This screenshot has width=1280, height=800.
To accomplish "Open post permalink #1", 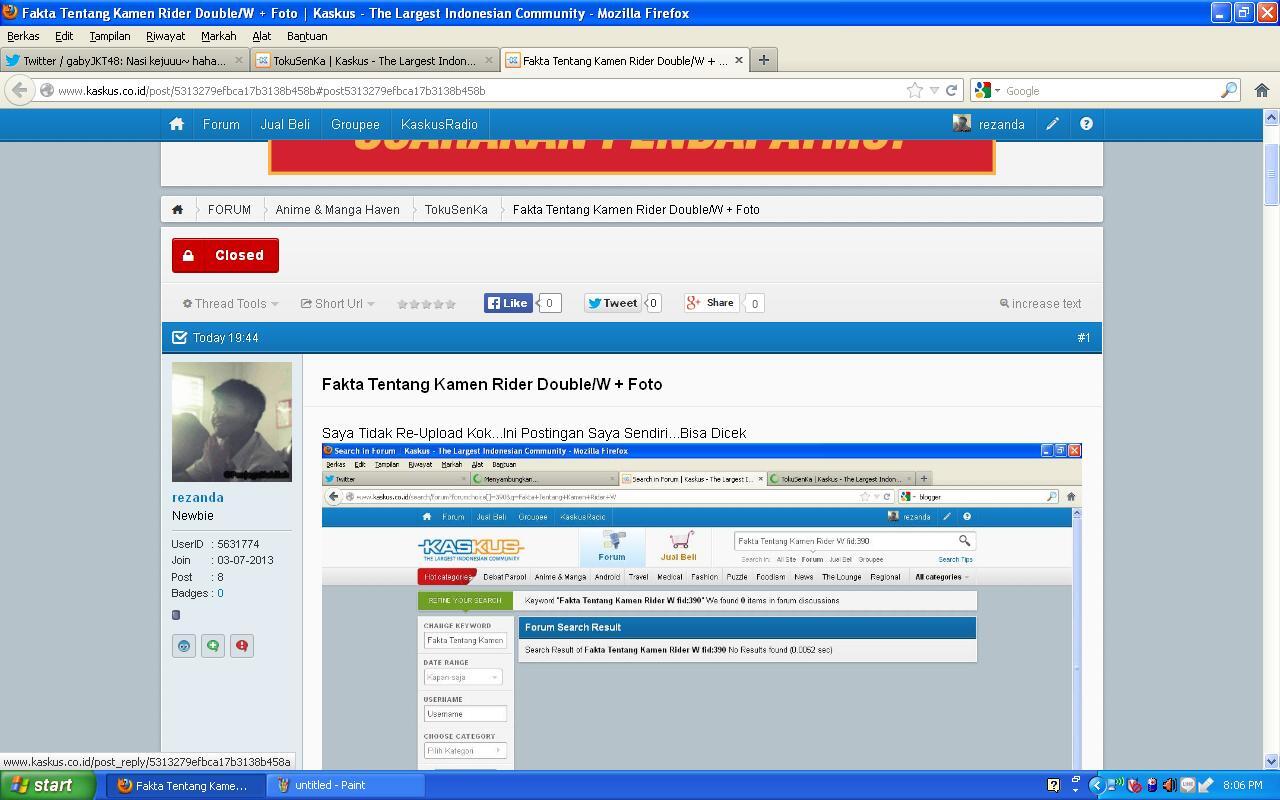I will pyautogui.click(x=1084, y=338).
